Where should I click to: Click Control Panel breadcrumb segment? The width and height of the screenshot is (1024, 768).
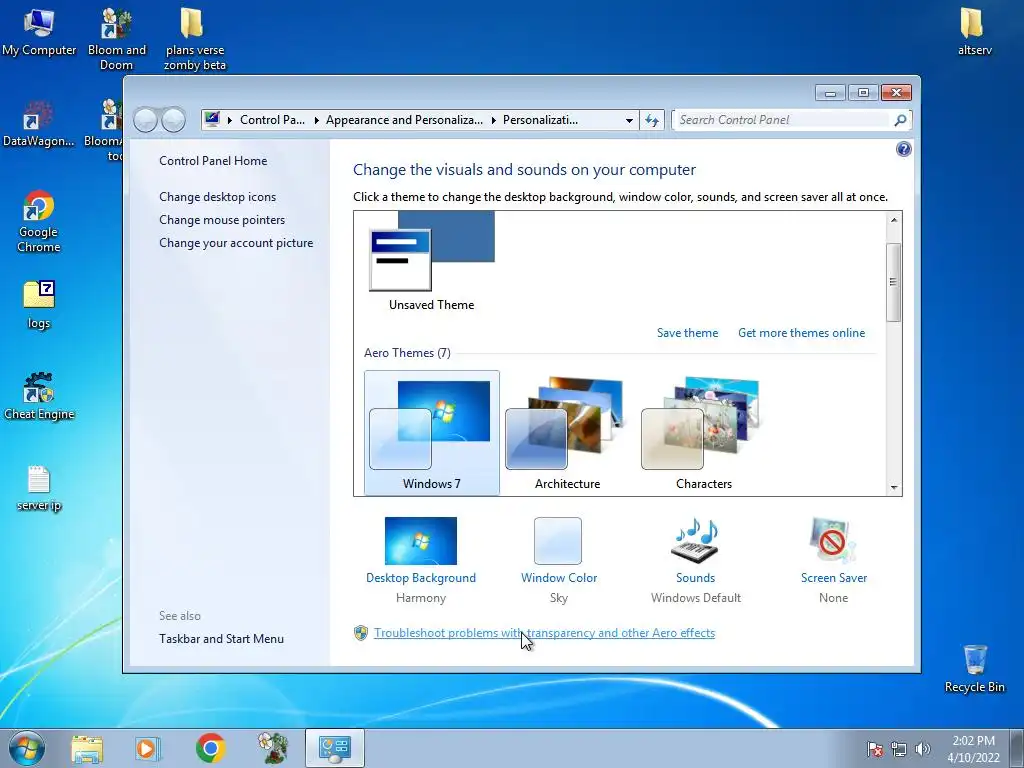point(272,120)
